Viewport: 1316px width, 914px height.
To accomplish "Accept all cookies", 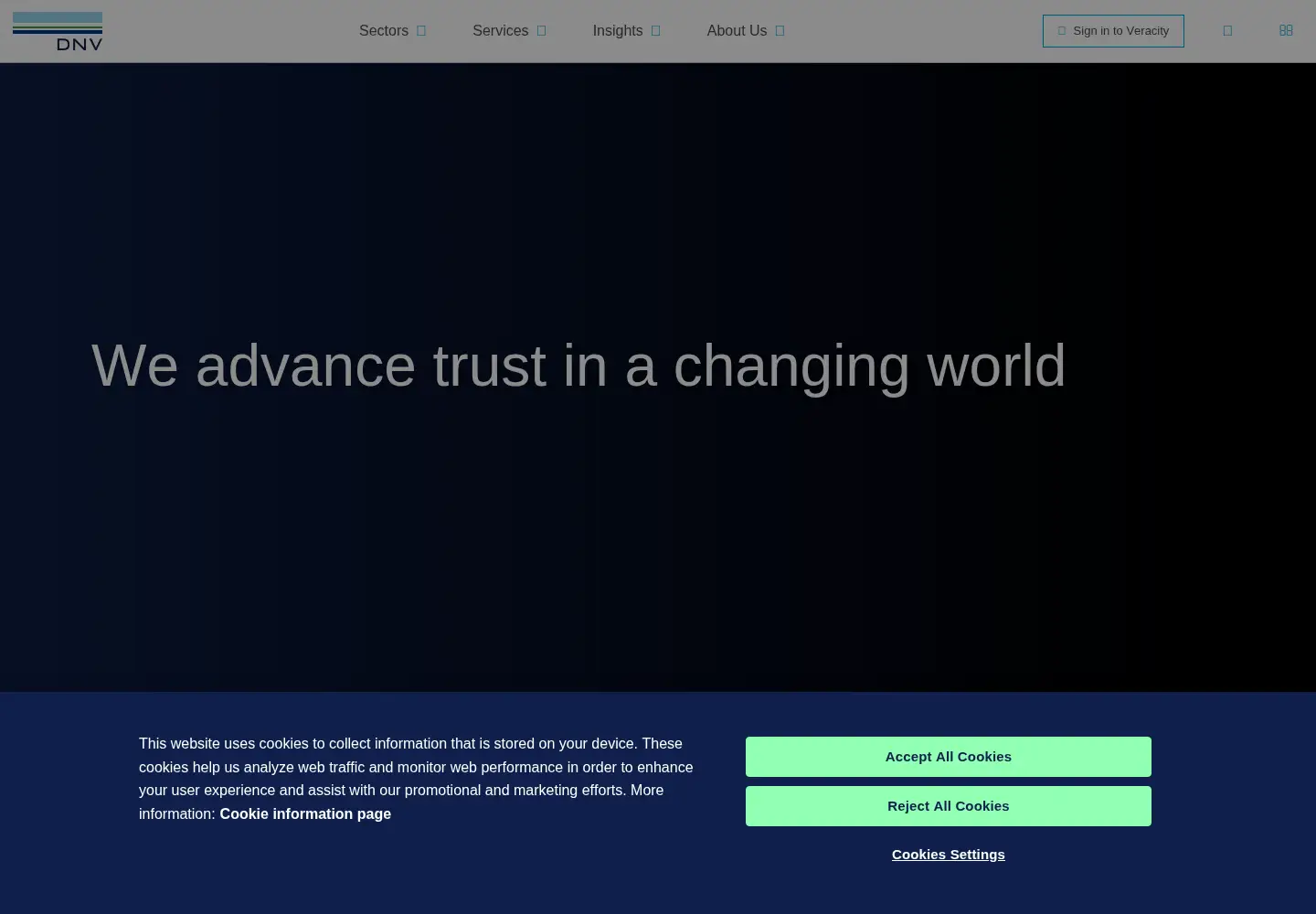I will tap(949, 757).
